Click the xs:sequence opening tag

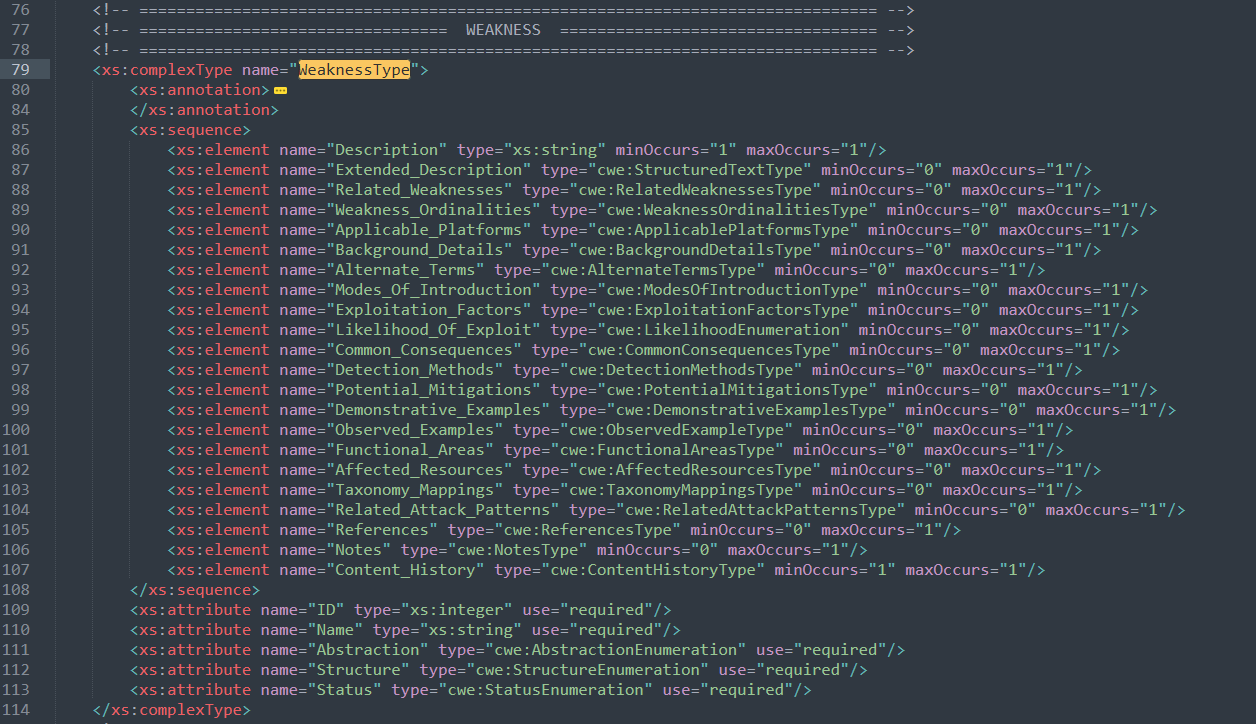190,130
